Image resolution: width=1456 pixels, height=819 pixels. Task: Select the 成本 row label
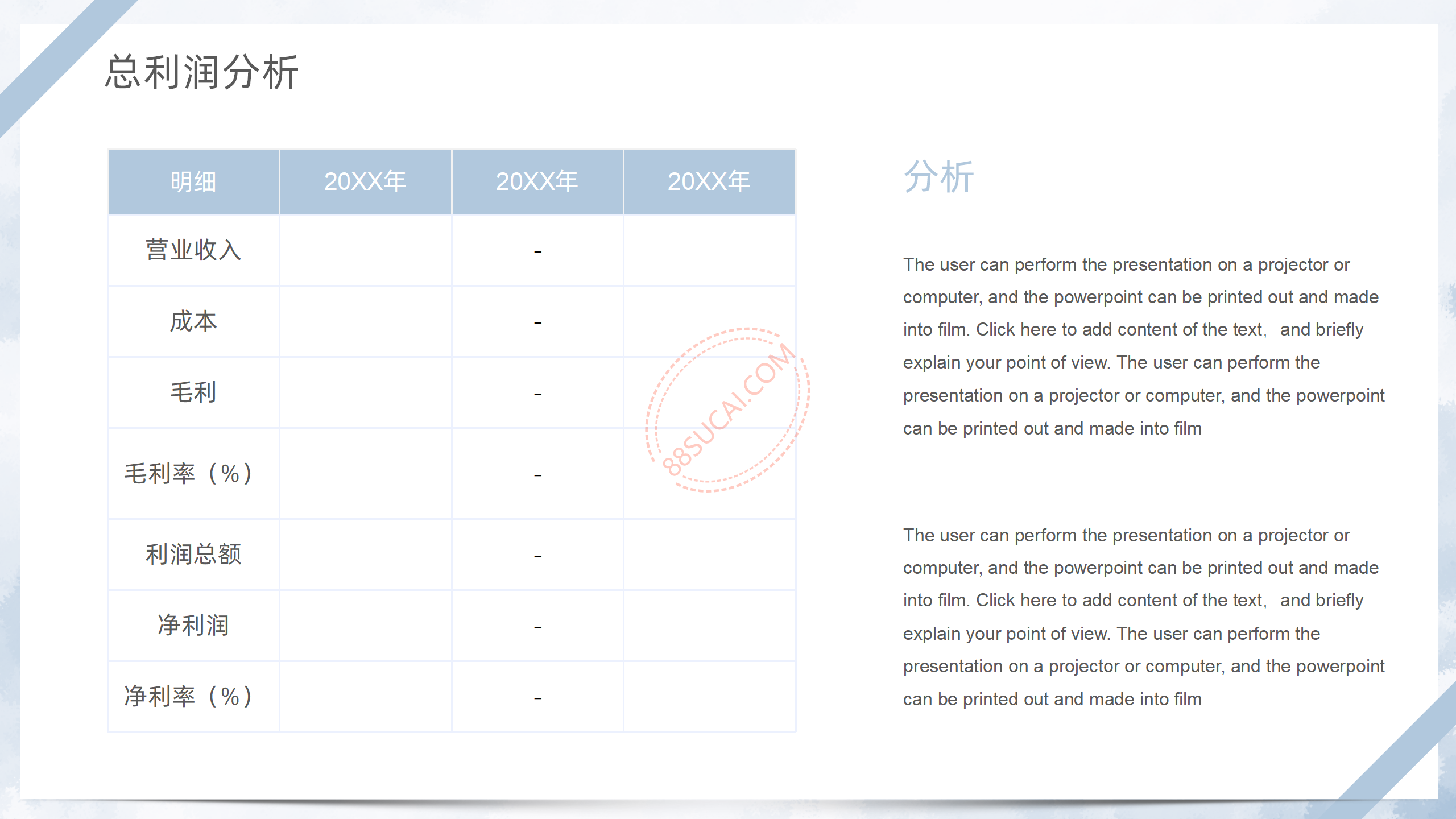click(x=193, y=321)
